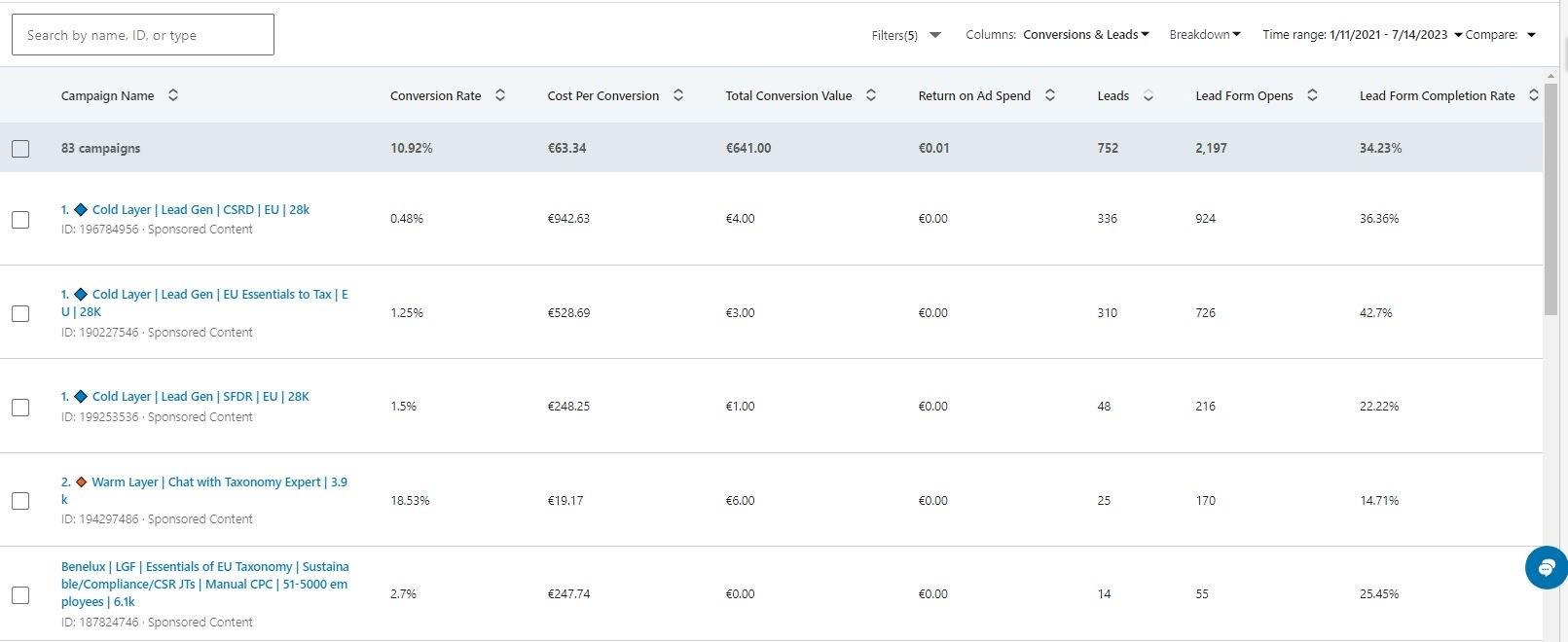The height and width of the screenshot is (642, 1568).
Task: Sort by Cost Per Conversion arrows
Action: click(678, 95)
